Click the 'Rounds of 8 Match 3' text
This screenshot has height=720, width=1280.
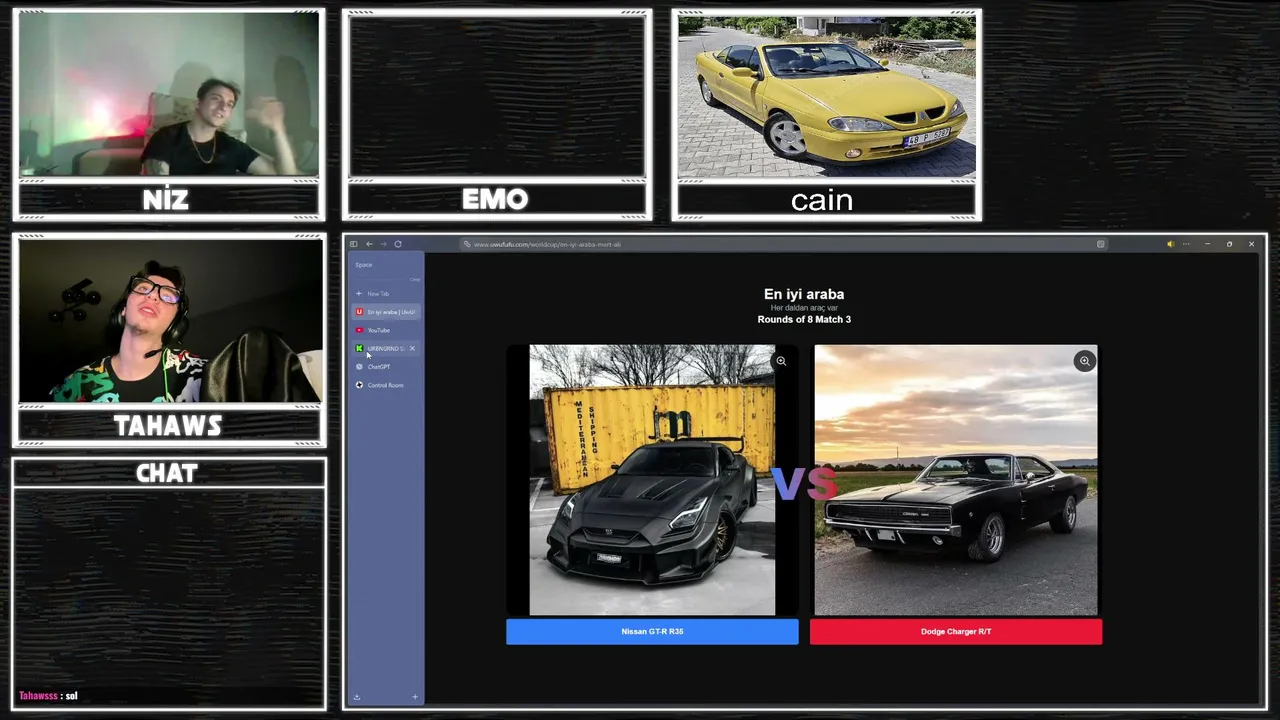pos(804,320)
